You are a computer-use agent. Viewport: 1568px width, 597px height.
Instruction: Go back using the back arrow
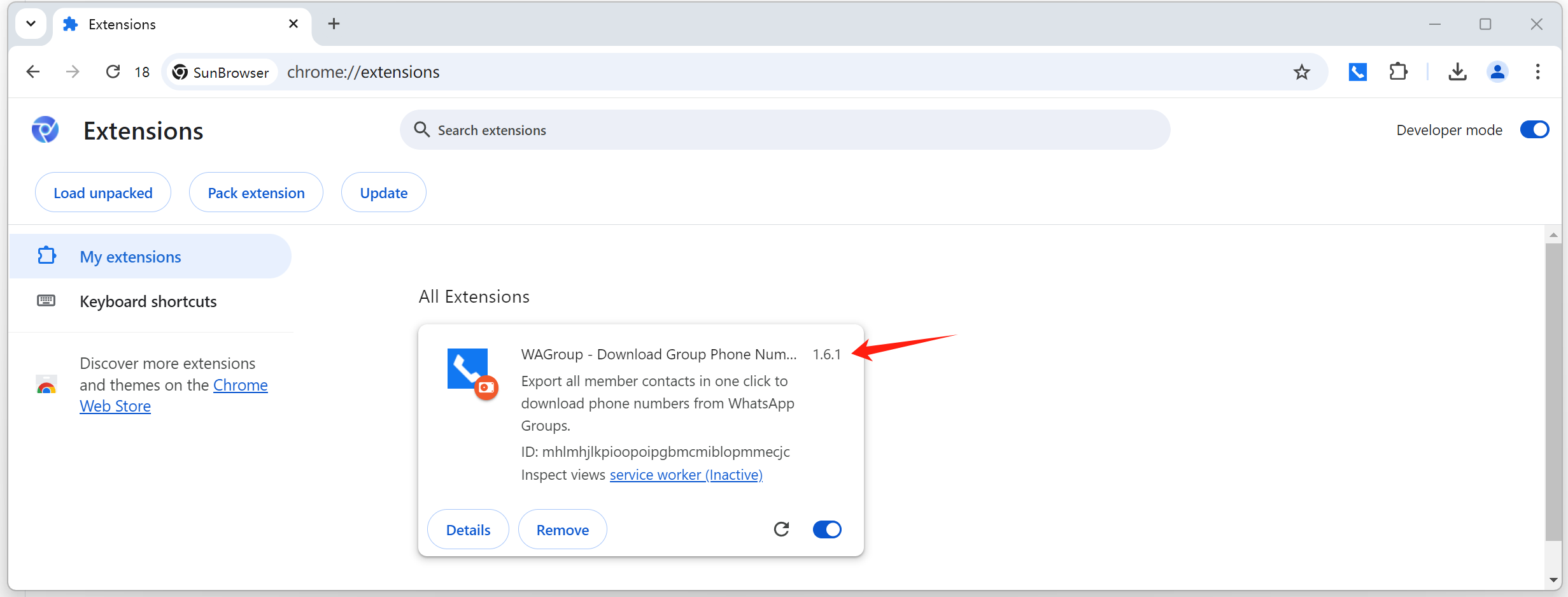(33, 72)
